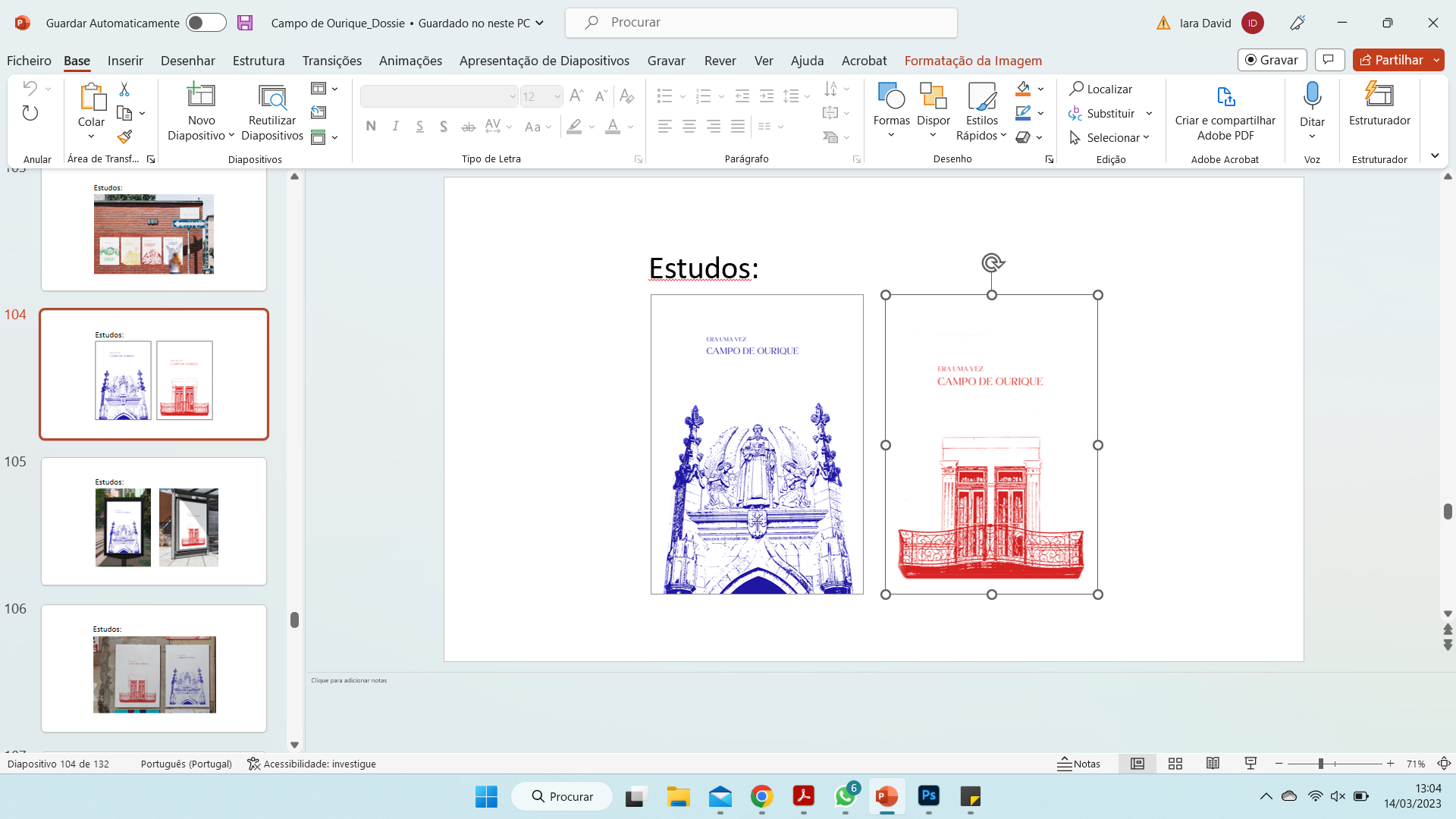1456x819 pixels.
Task: Click the zoom slider in the status bar
Action: pyautogui.click(x=1321, y=764)
